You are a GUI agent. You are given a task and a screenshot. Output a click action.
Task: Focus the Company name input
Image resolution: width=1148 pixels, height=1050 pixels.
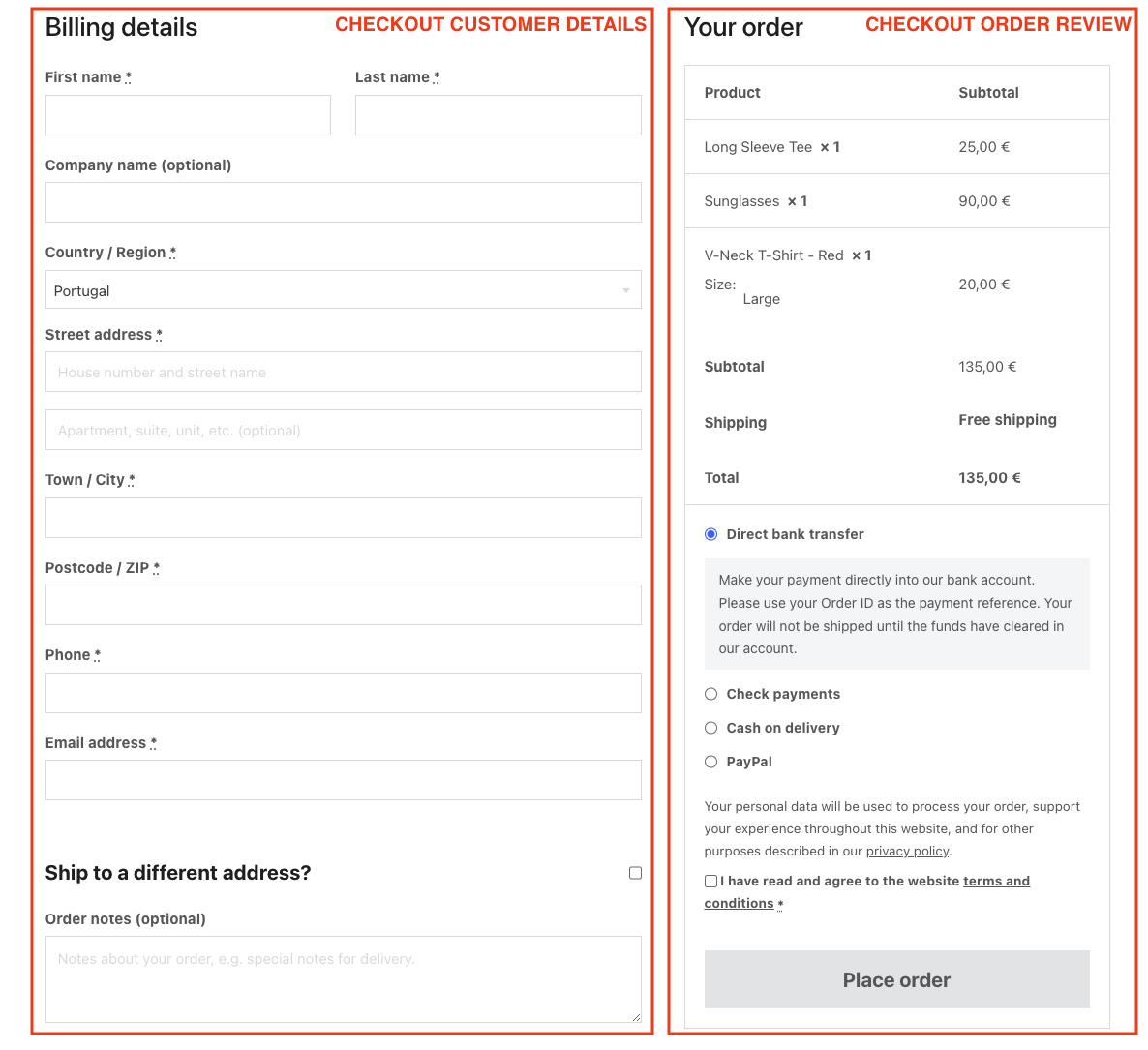343,202
